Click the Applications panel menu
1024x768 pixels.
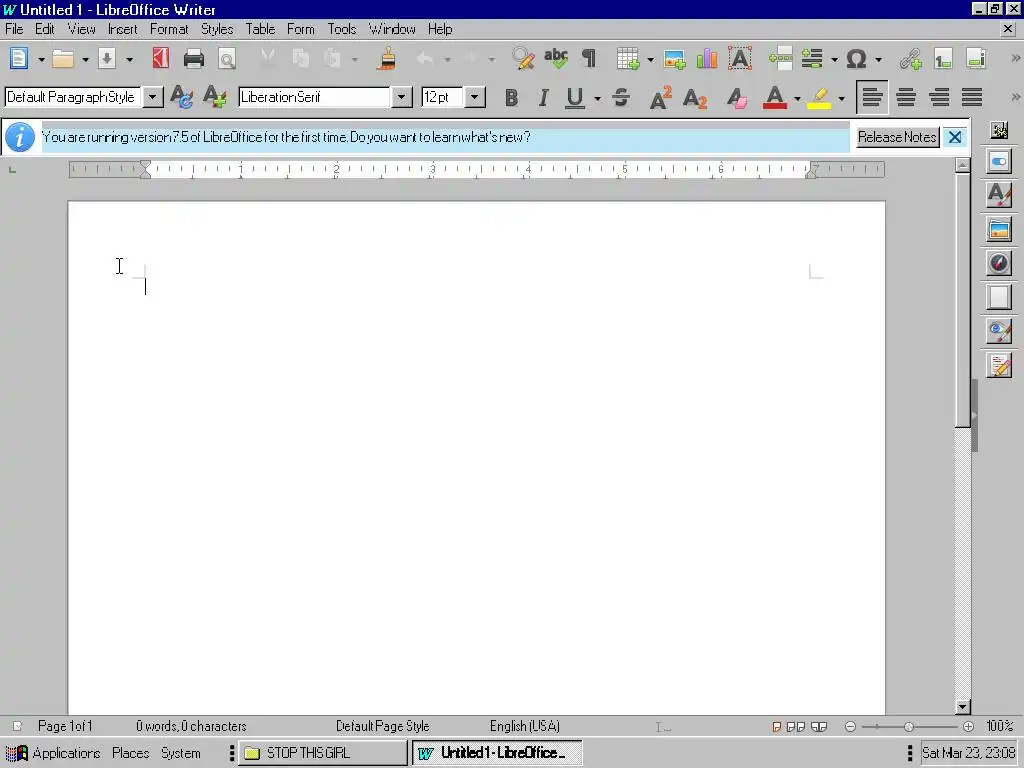pyautogui.click(x=54, y=753)
